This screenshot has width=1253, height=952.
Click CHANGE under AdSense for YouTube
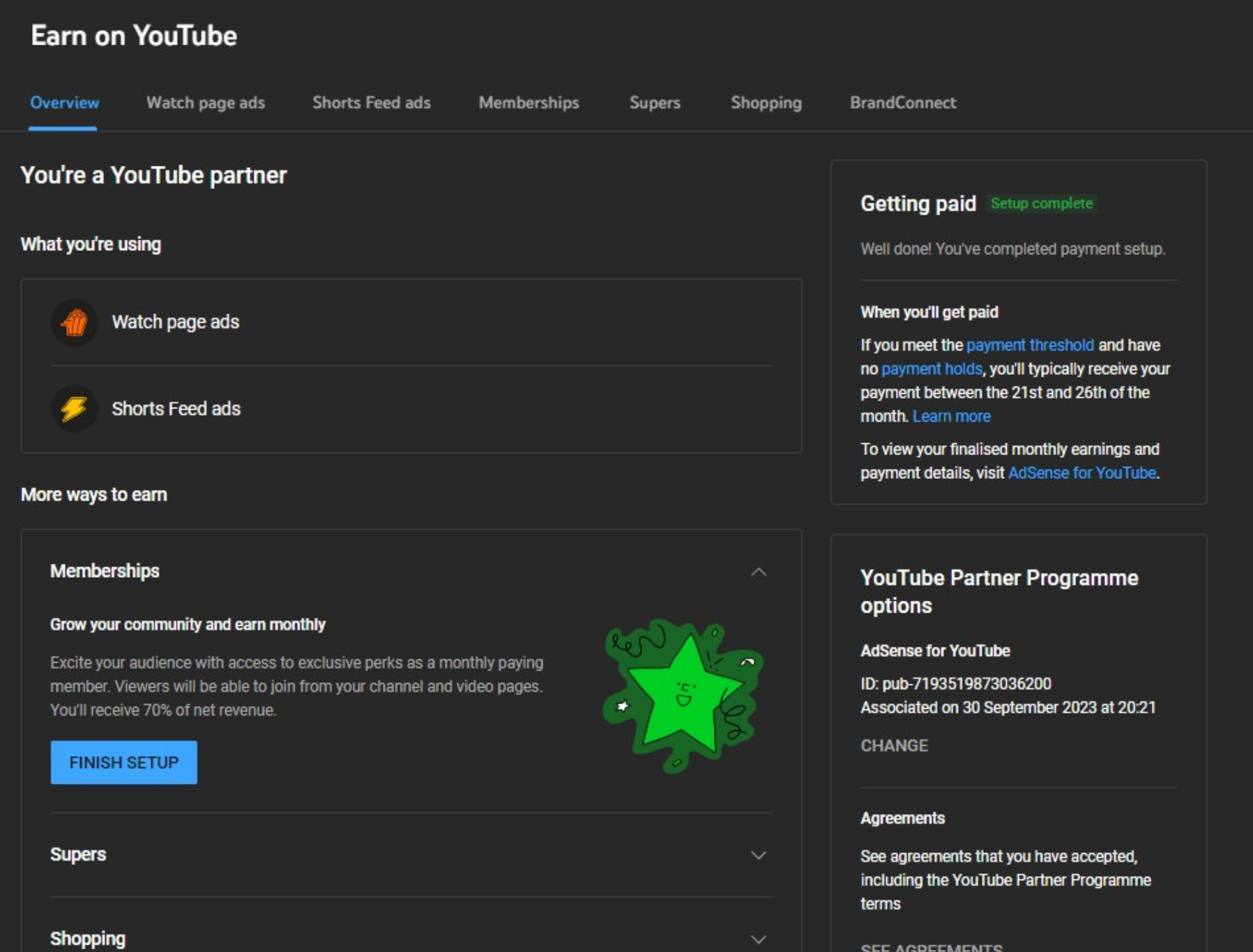coord(894,746)
